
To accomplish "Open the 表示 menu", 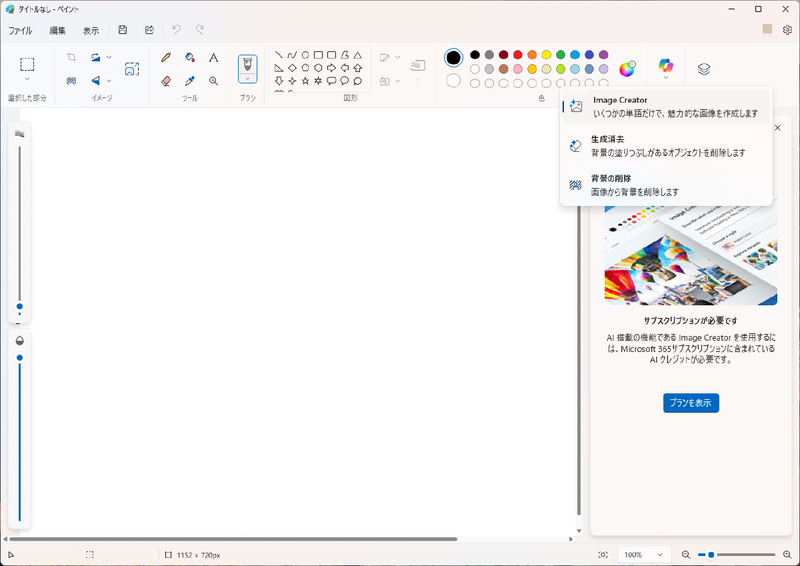I will [x=91, y=31].
